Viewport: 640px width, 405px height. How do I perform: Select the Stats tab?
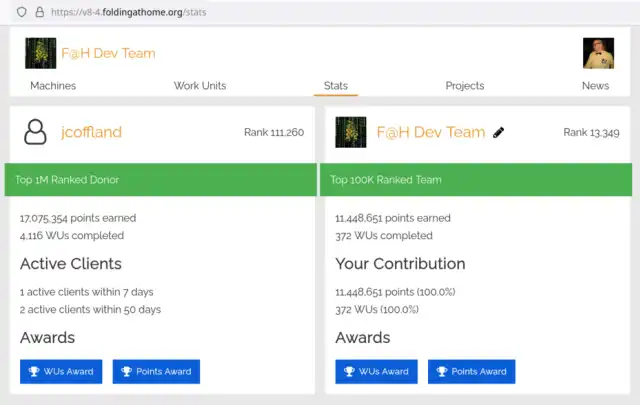point(336,86)
